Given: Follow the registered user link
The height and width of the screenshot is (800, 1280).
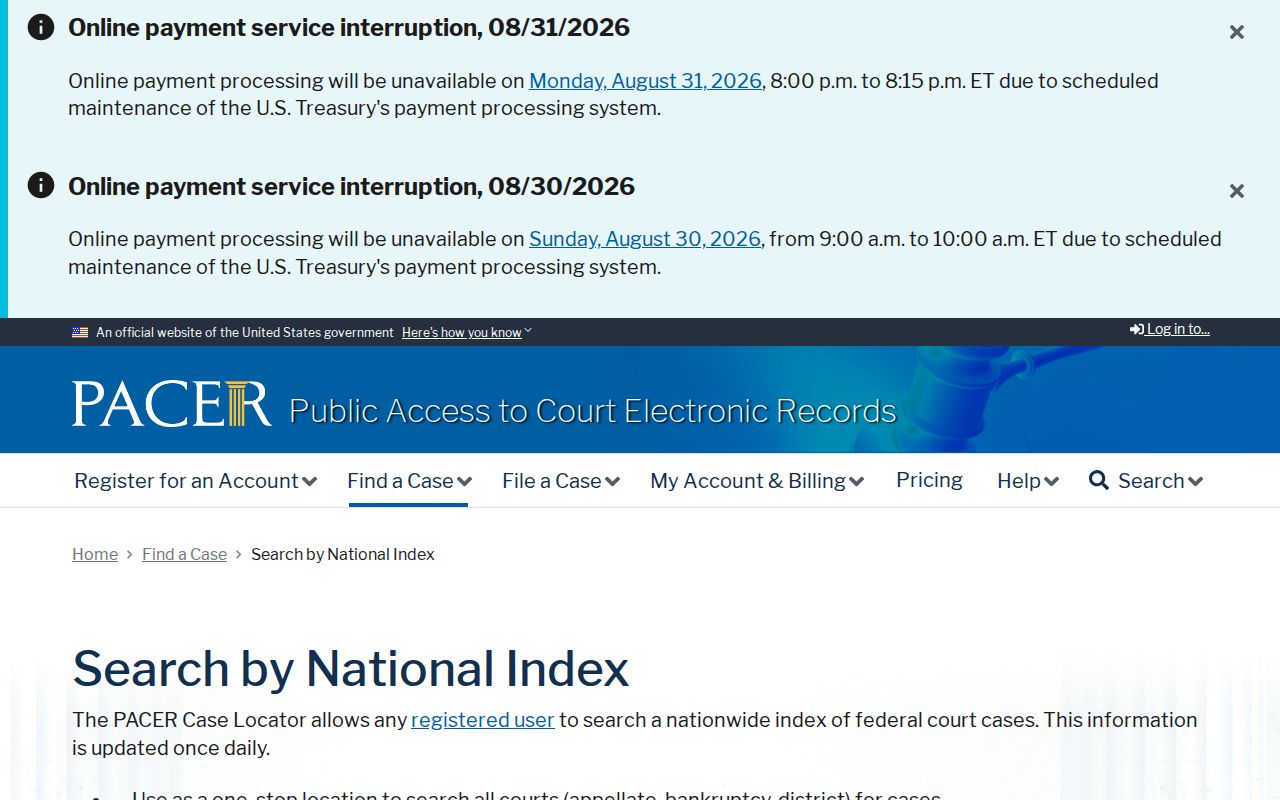Looking at the screenshot, I should [483, 720].
